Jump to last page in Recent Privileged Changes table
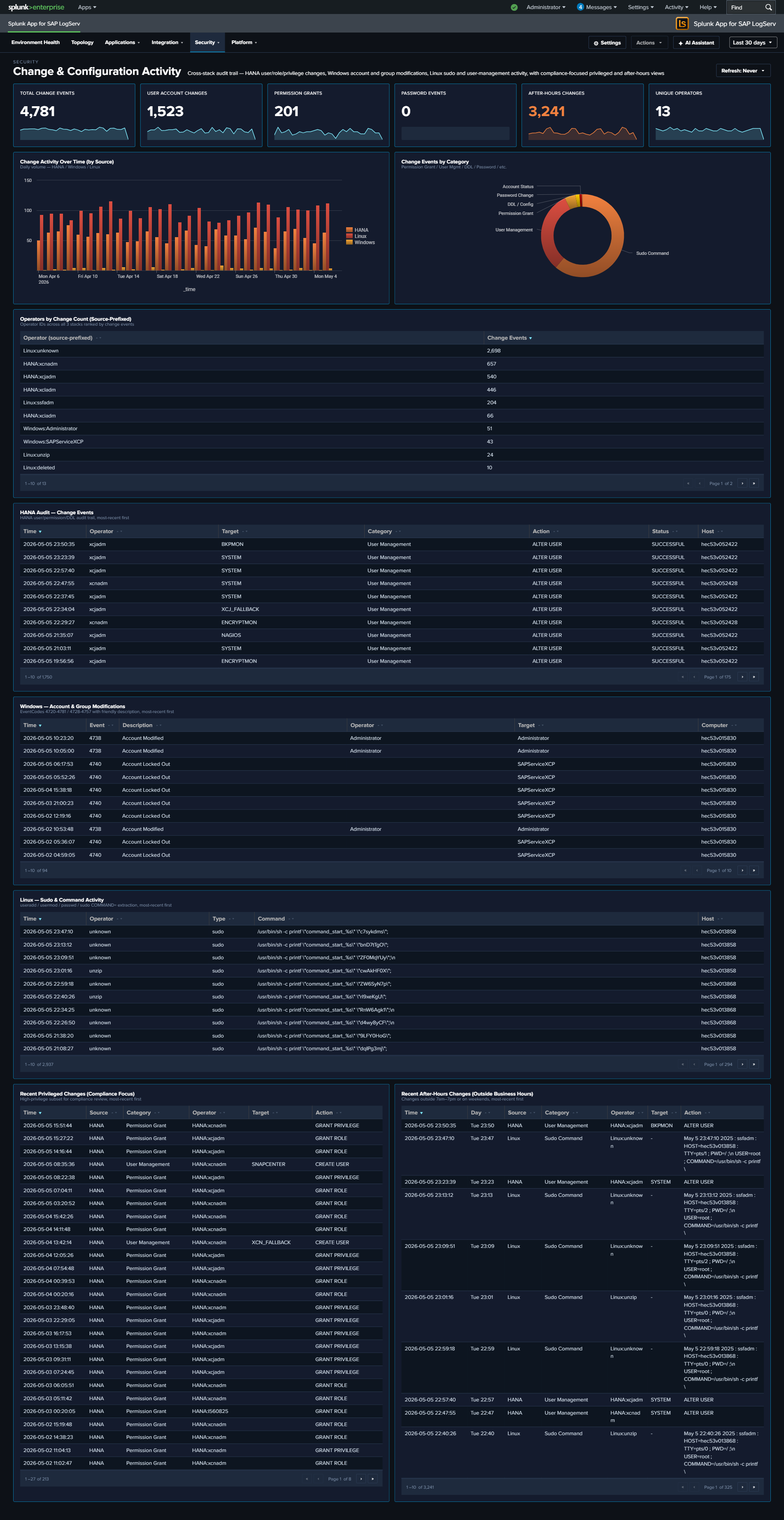The image size is (784, 1520). [372, 1479]
